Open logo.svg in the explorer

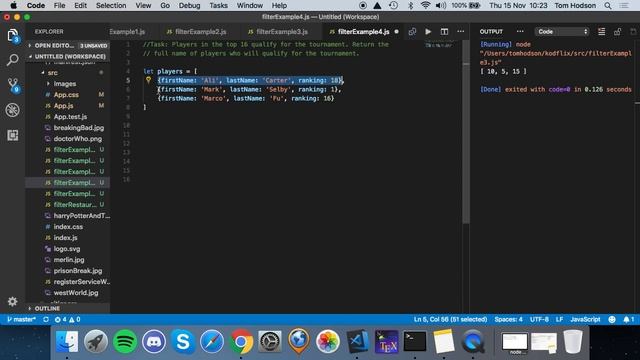pyautogui.click(x=67, y=249)
